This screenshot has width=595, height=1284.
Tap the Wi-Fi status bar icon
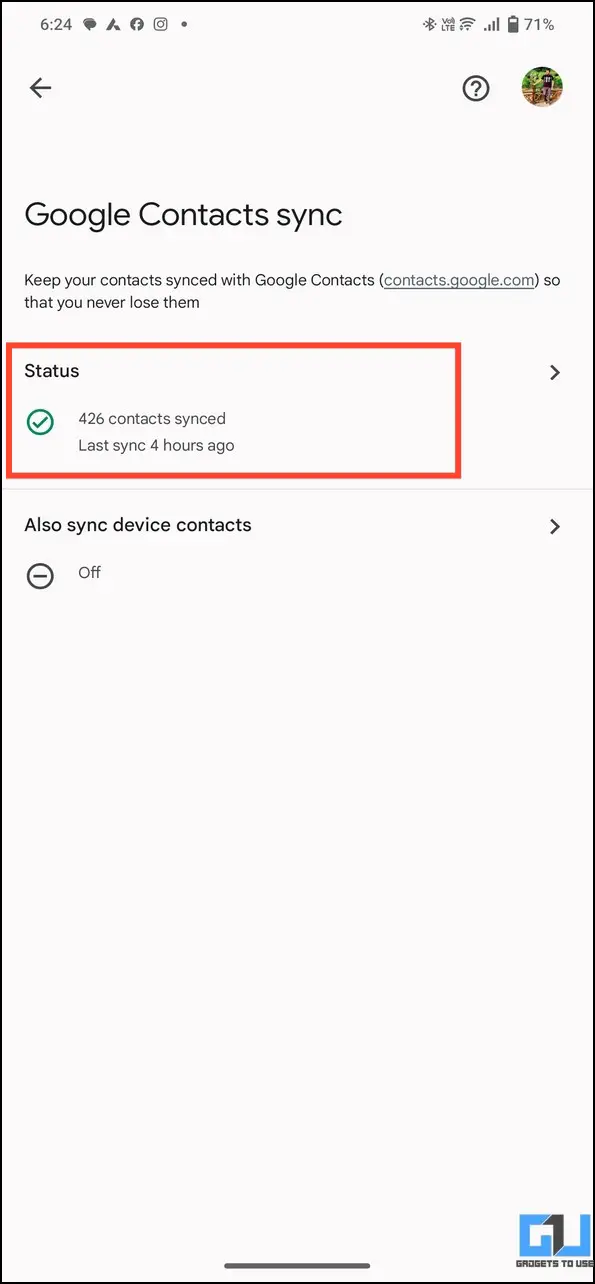[467, 24]
